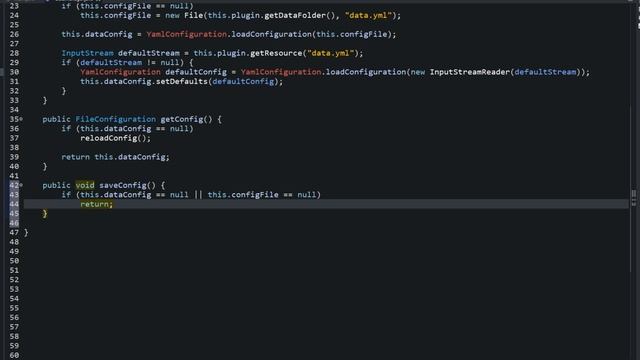Click the highlighted void keyword on line 42
This screenshot has width=640, height=360.
point(85,185)
